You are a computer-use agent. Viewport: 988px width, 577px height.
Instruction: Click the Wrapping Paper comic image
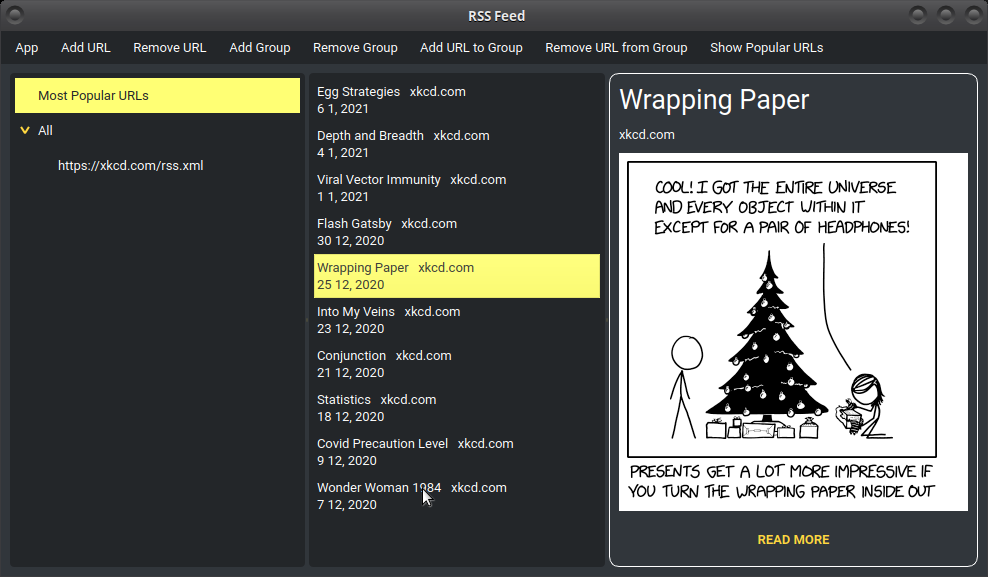tap(793, 332)
